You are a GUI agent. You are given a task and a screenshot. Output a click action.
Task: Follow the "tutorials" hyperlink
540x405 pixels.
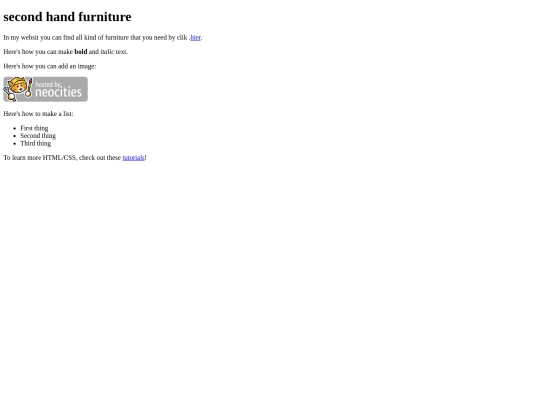(x=133, y=158)
